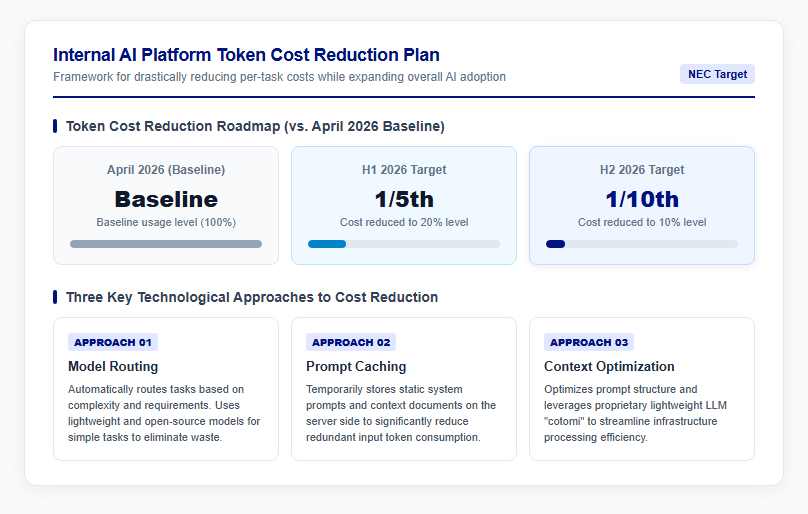Click the '1/10th' value

point(642,199)
